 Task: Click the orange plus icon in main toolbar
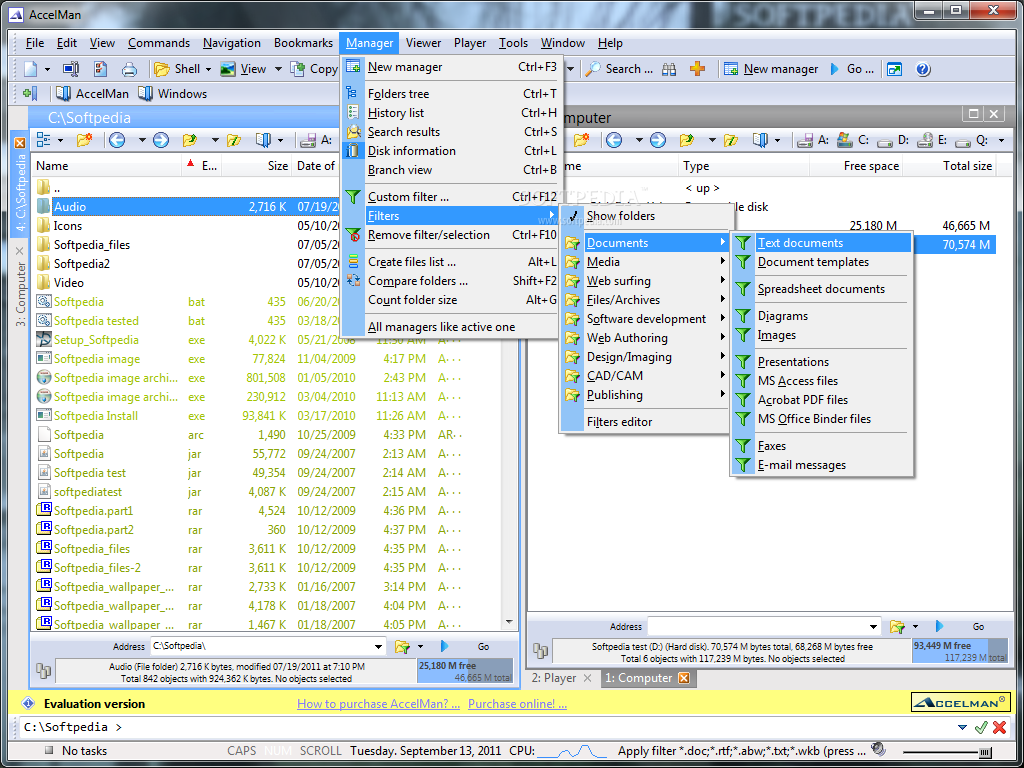pos(697,69)
